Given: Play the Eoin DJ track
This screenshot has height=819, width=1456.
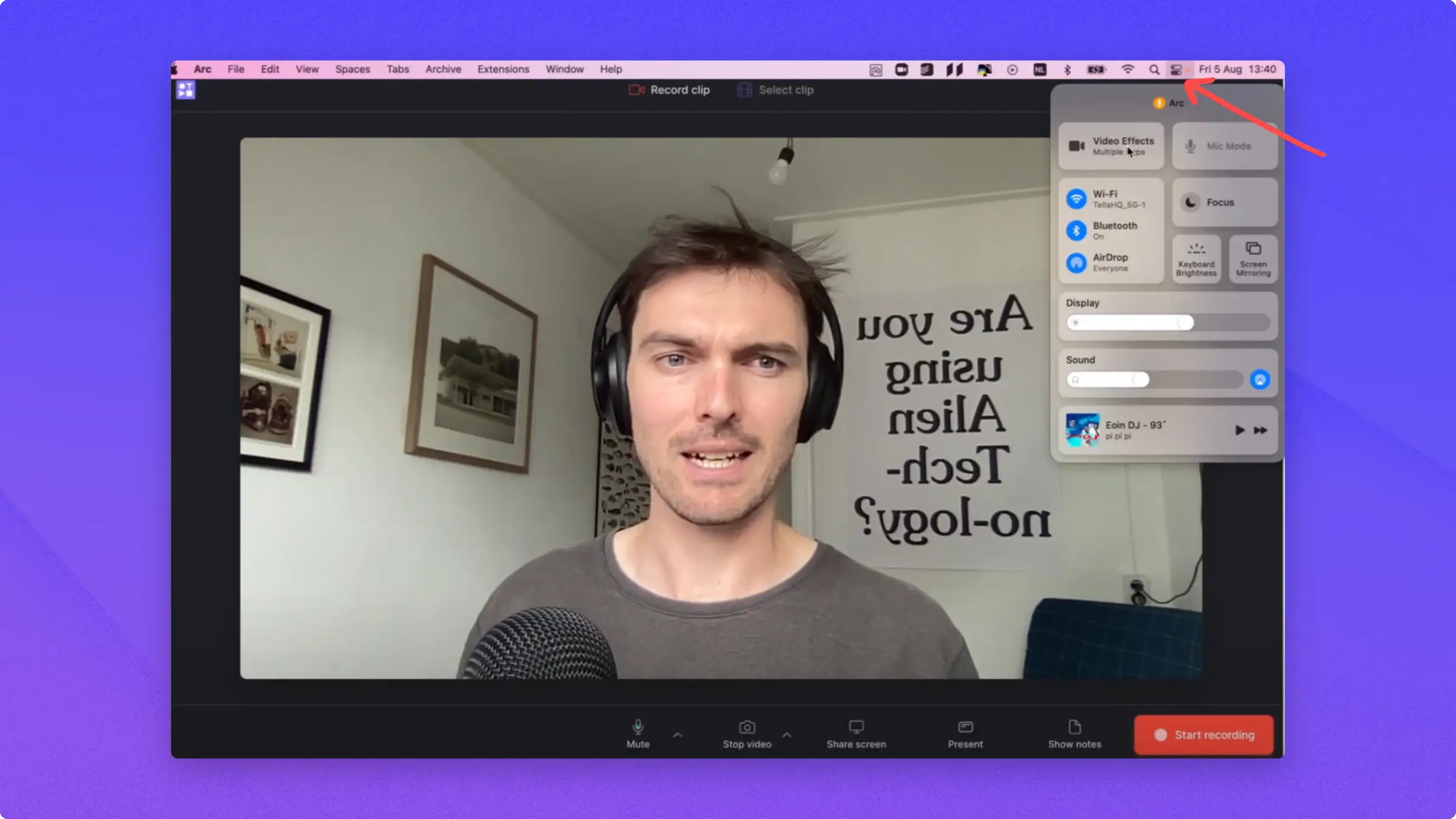Looking at the screenshot, I should coord(1239,430).
